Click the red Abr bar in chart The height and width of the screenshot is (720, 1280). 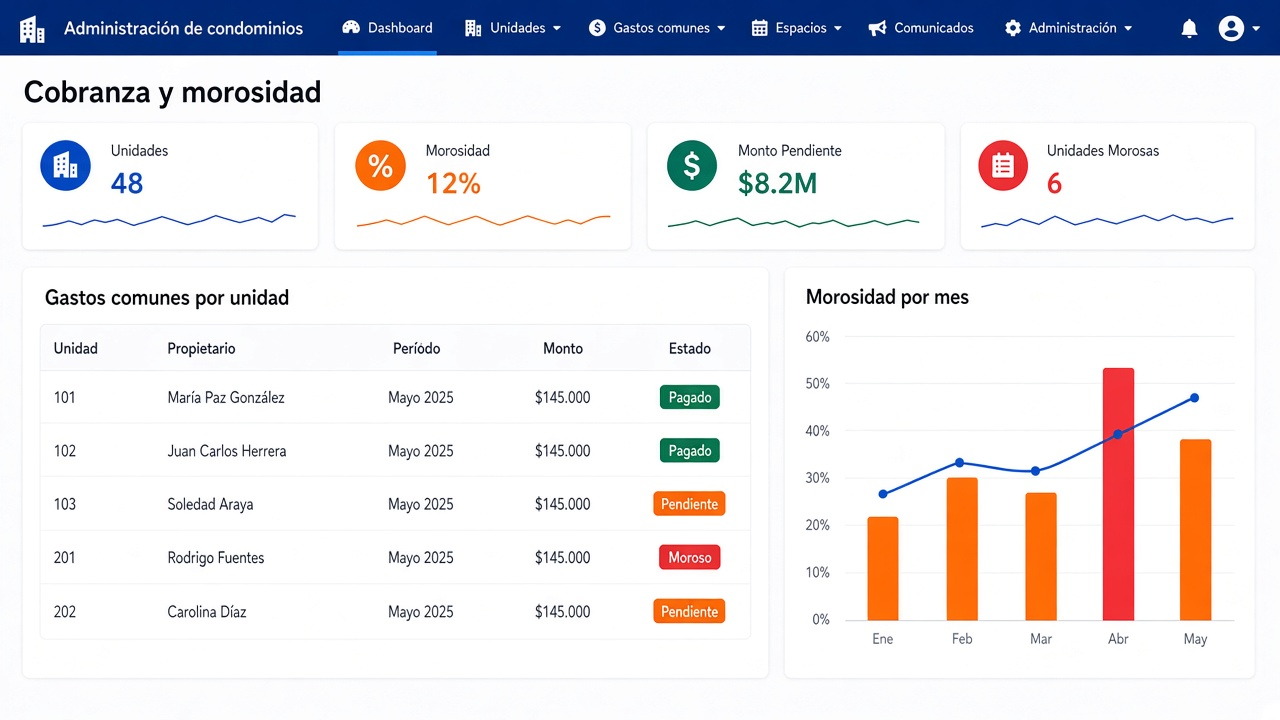[x=1118, y=494]
